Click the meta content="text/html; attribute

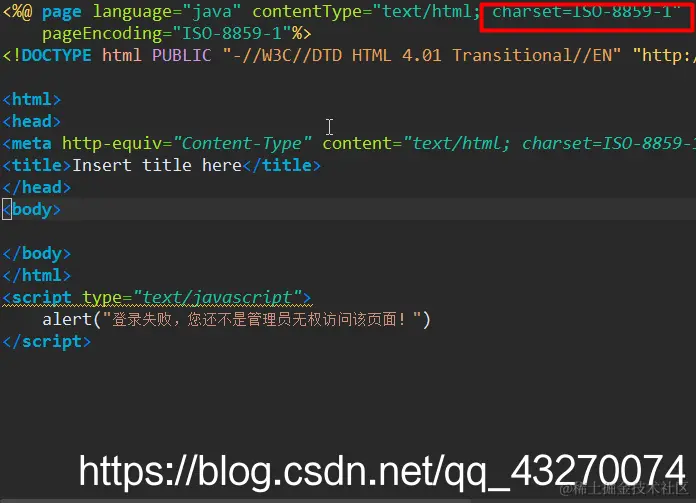(416, 143)
